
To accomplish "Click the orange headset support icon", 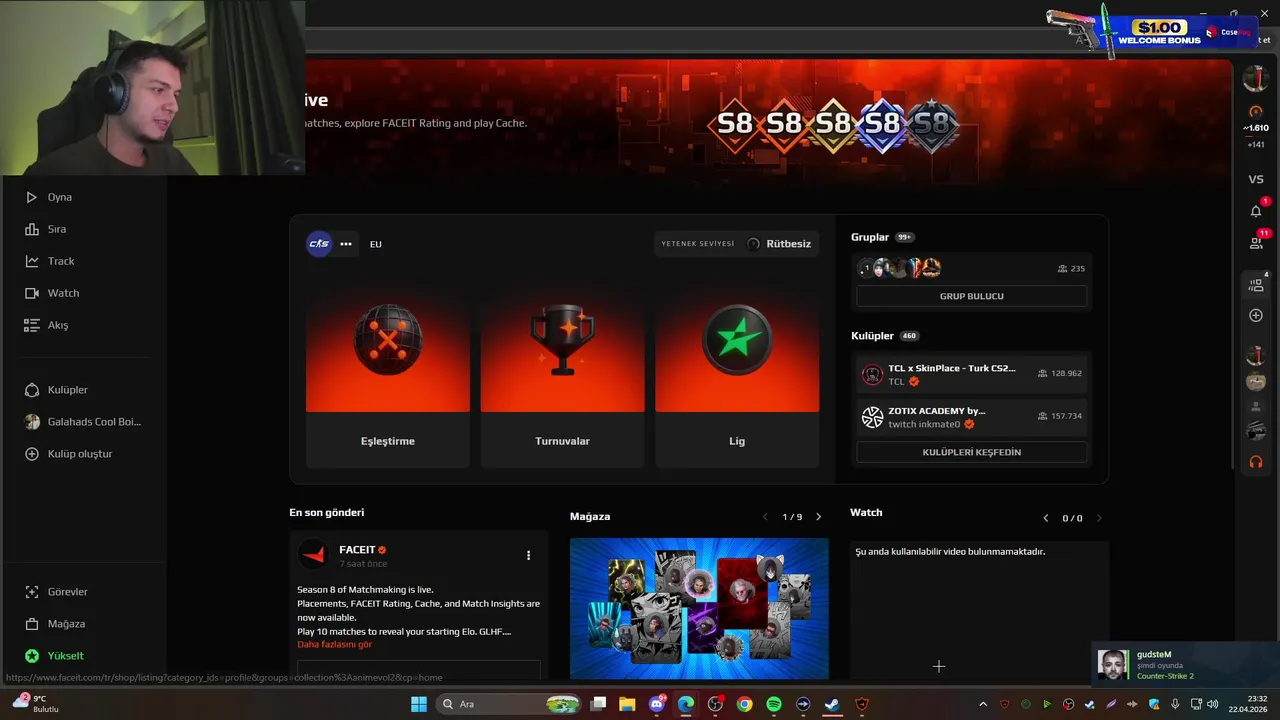I will click(x=1256, y=462).
